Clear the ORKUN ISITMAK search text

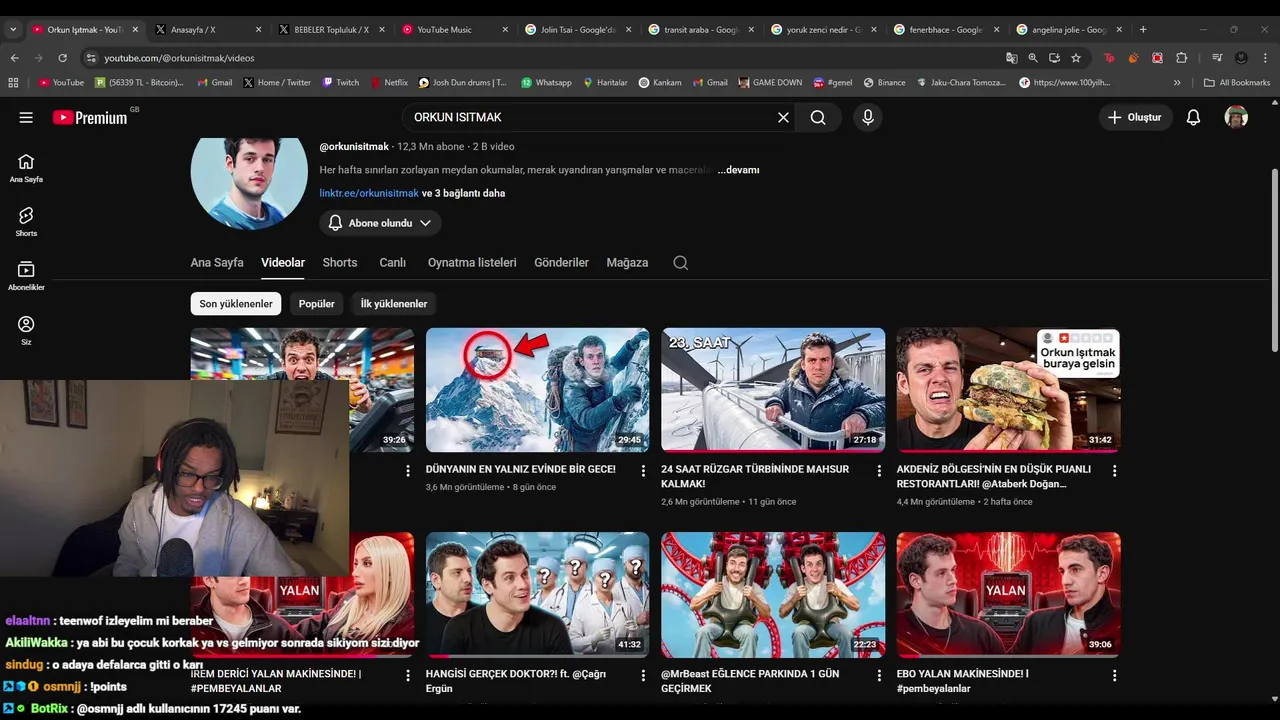[783, 117]
